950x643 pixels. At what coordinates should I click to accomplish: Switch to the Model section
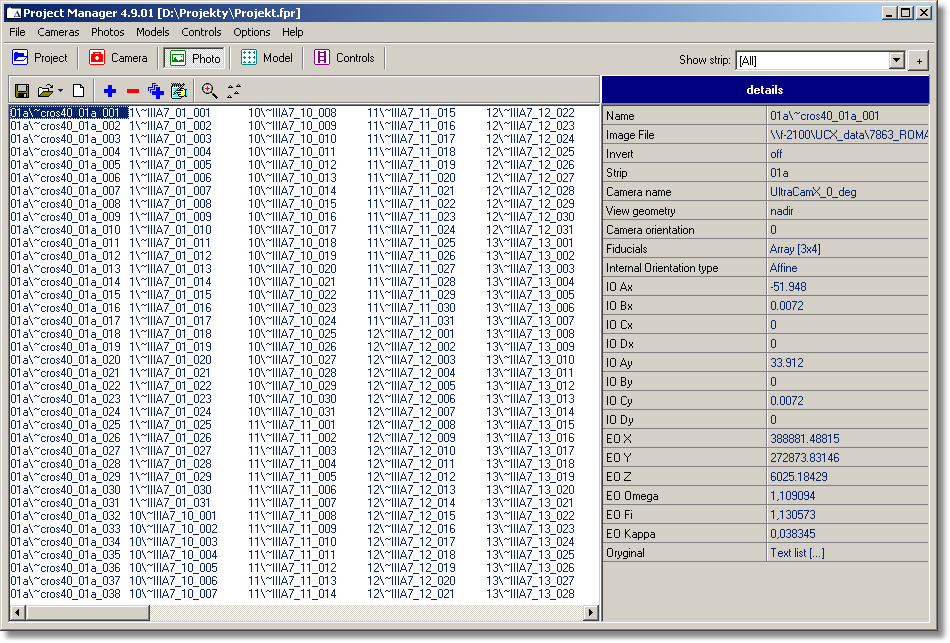click(x=267, y=58)
